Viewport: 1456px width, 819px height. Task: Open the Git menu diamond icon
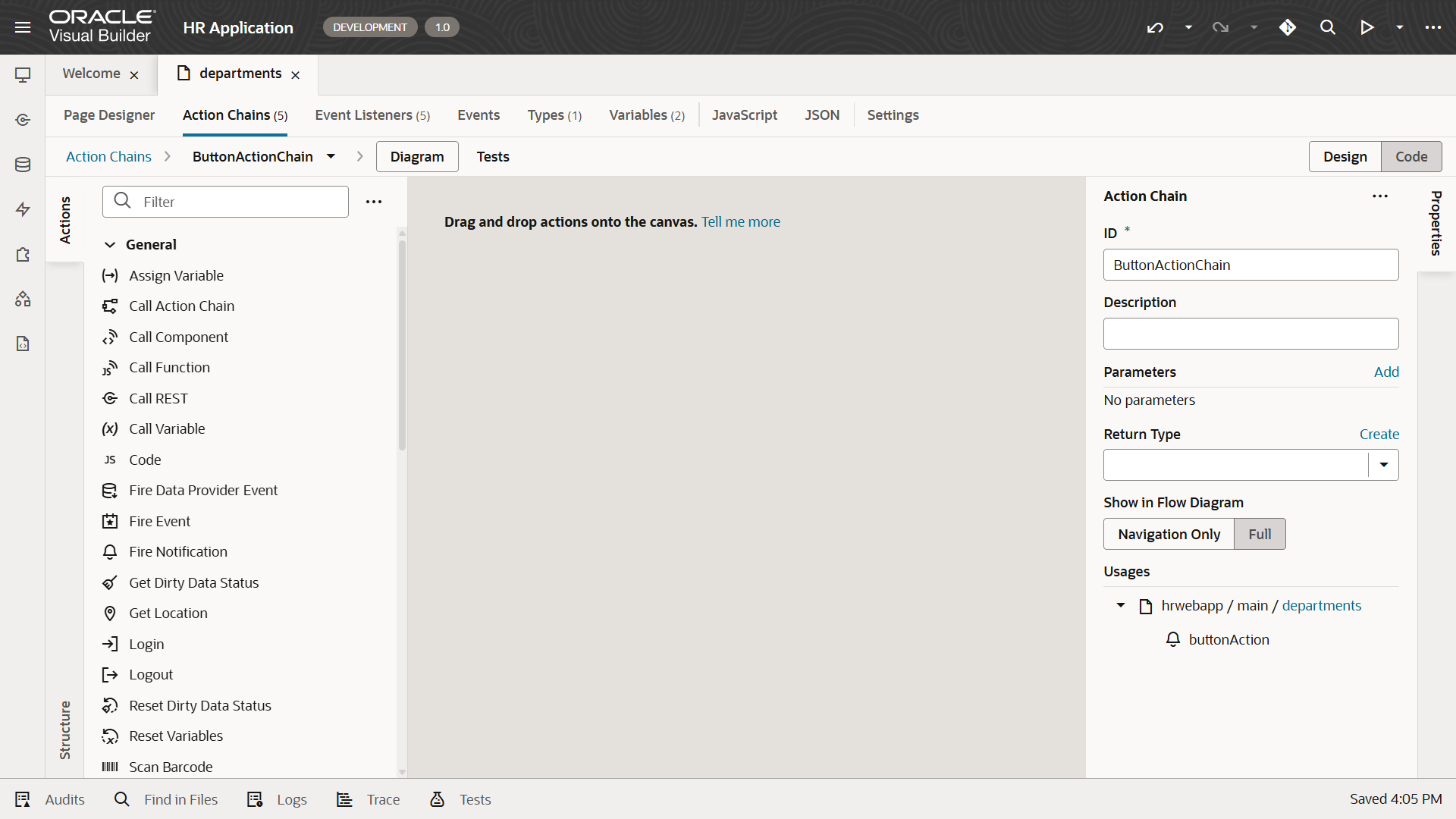[x=1287, y=27]
